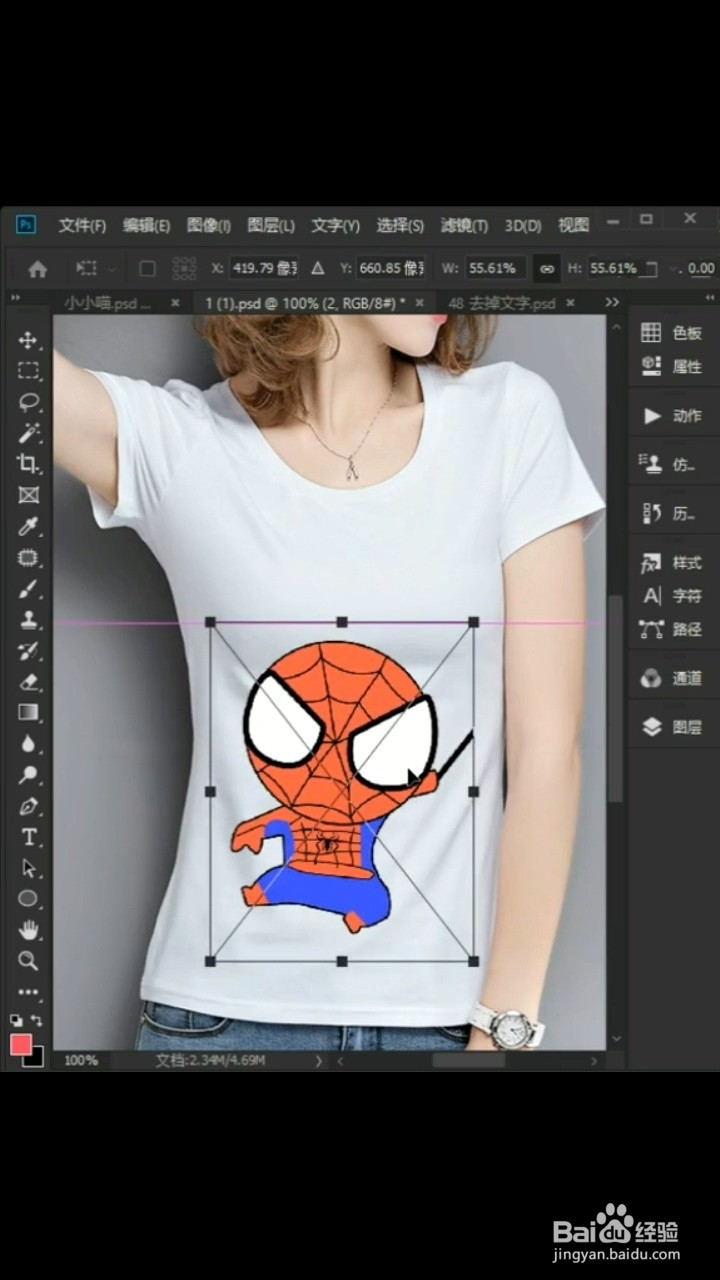Viewport: 720px width, 1280px height.
Task: Select the Move tool
Action: coord(28,340)
